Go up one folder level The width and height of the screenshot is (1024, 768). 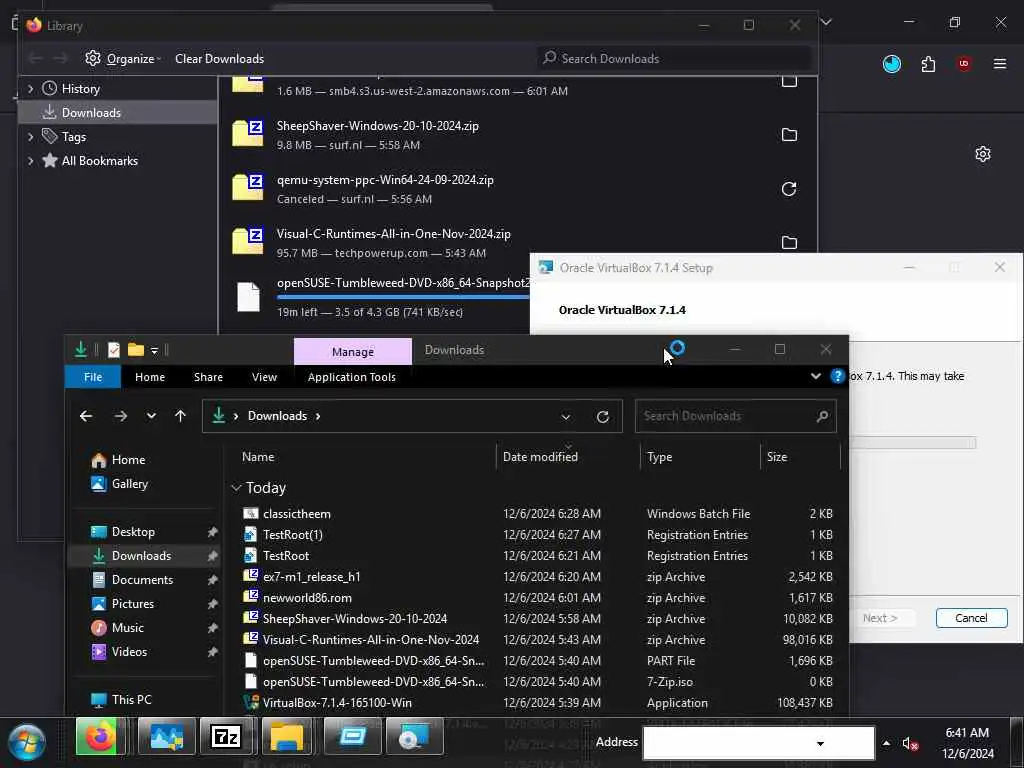point(180,416)
